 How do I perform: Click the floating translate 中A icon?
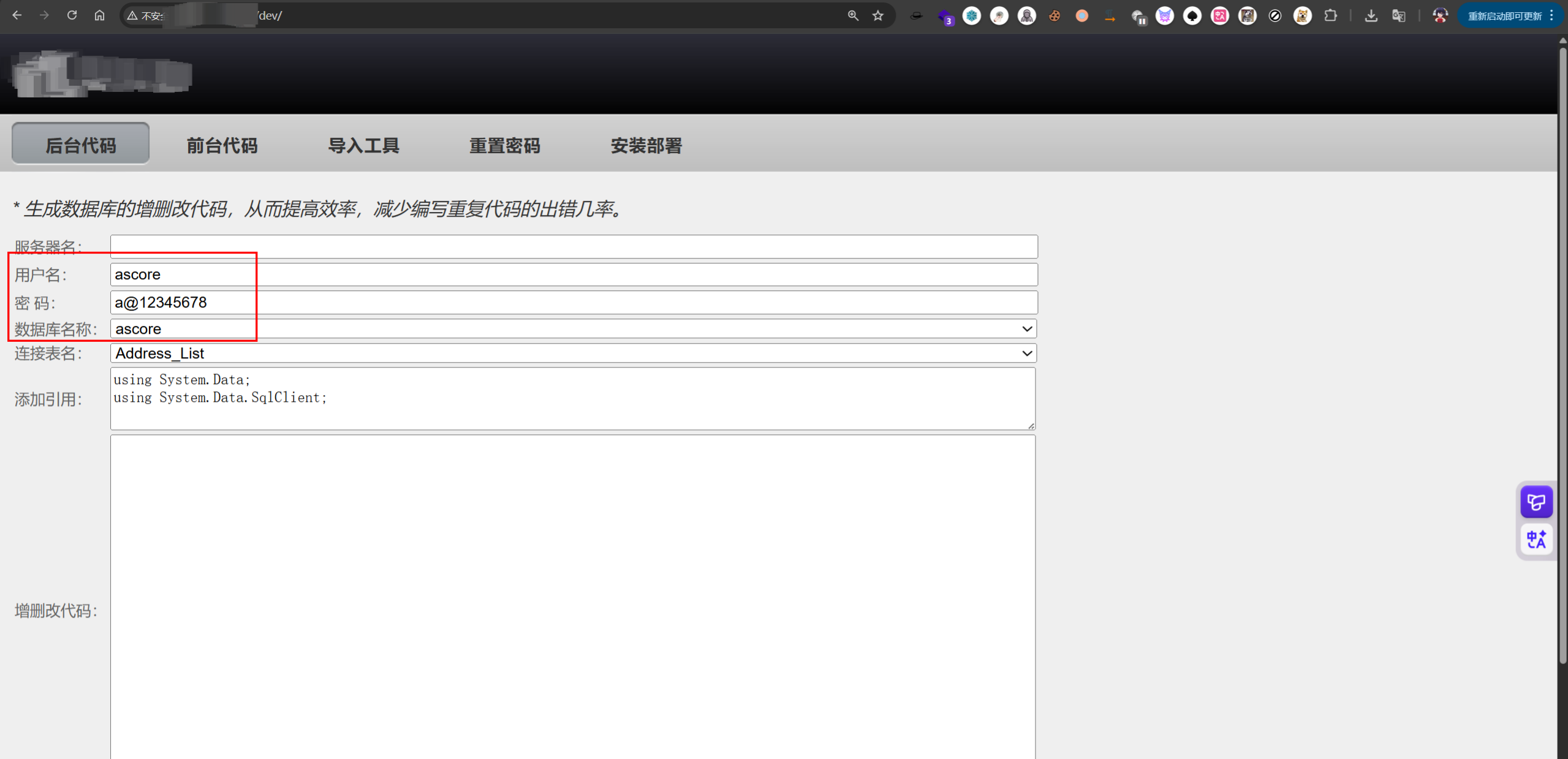pyautogui.click(x=1536, y=539)
